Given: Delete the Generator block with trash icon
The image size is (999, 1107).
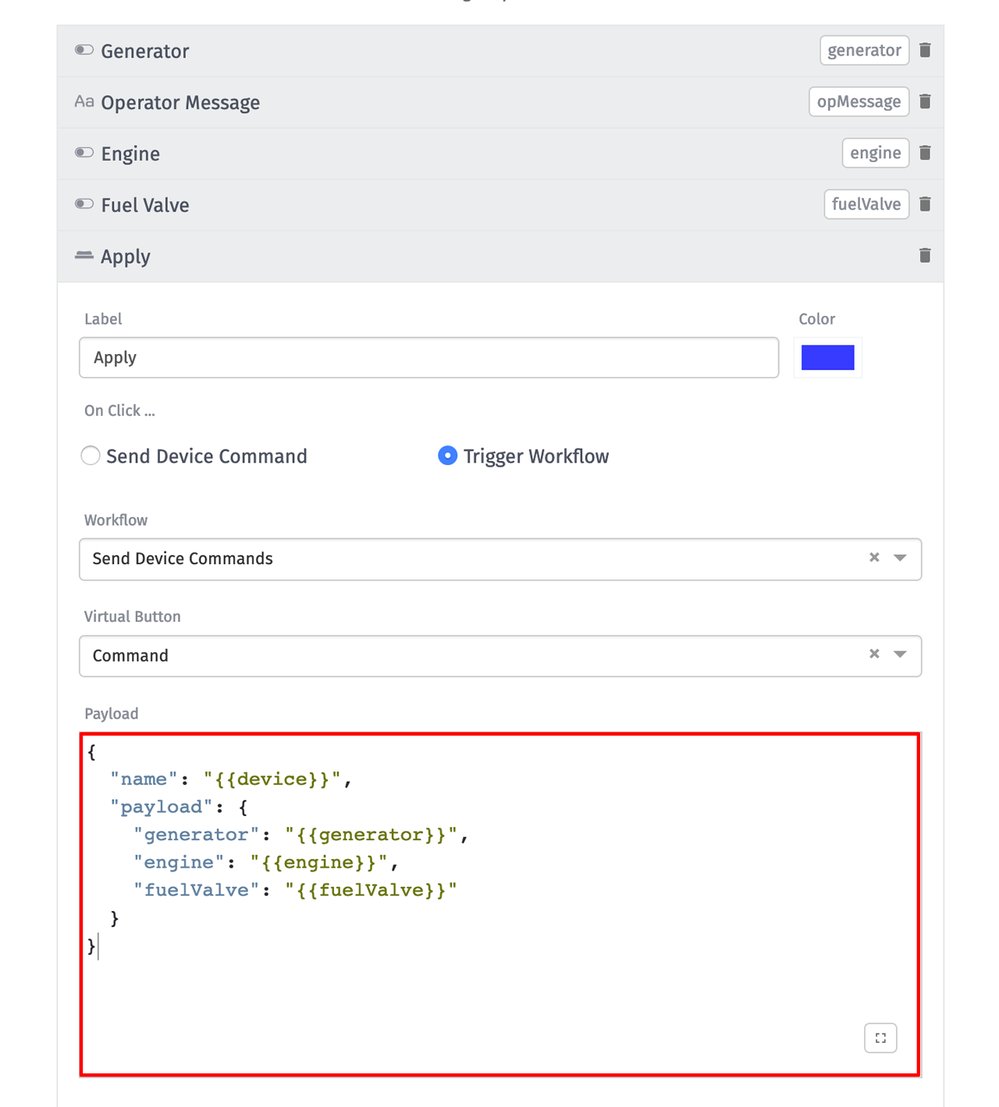Looking at the screenshot, I should tap(924, 50).
